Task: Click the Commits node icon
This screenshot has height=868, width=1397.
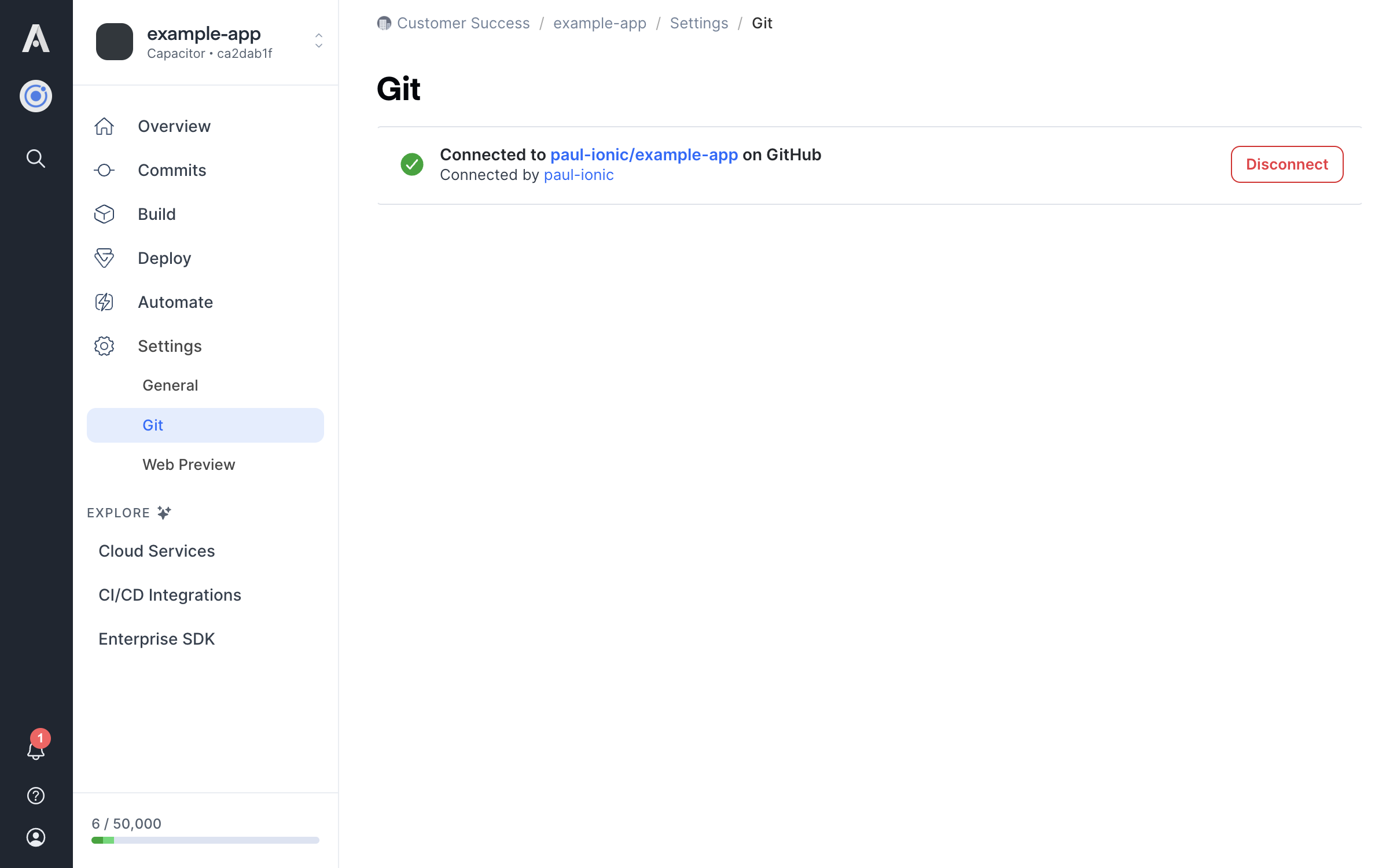Action: tap(104, 170)
